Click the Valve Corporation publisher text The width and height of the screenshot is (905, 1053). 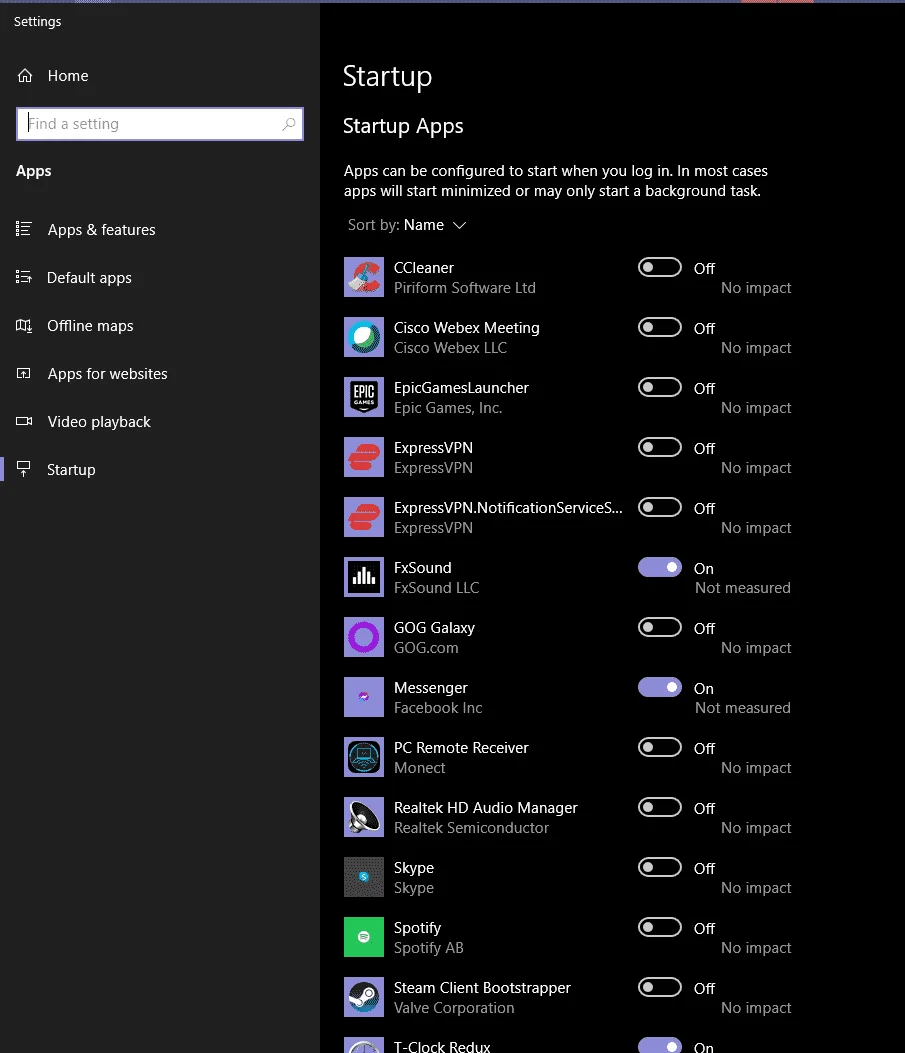tap(454, 1007)
